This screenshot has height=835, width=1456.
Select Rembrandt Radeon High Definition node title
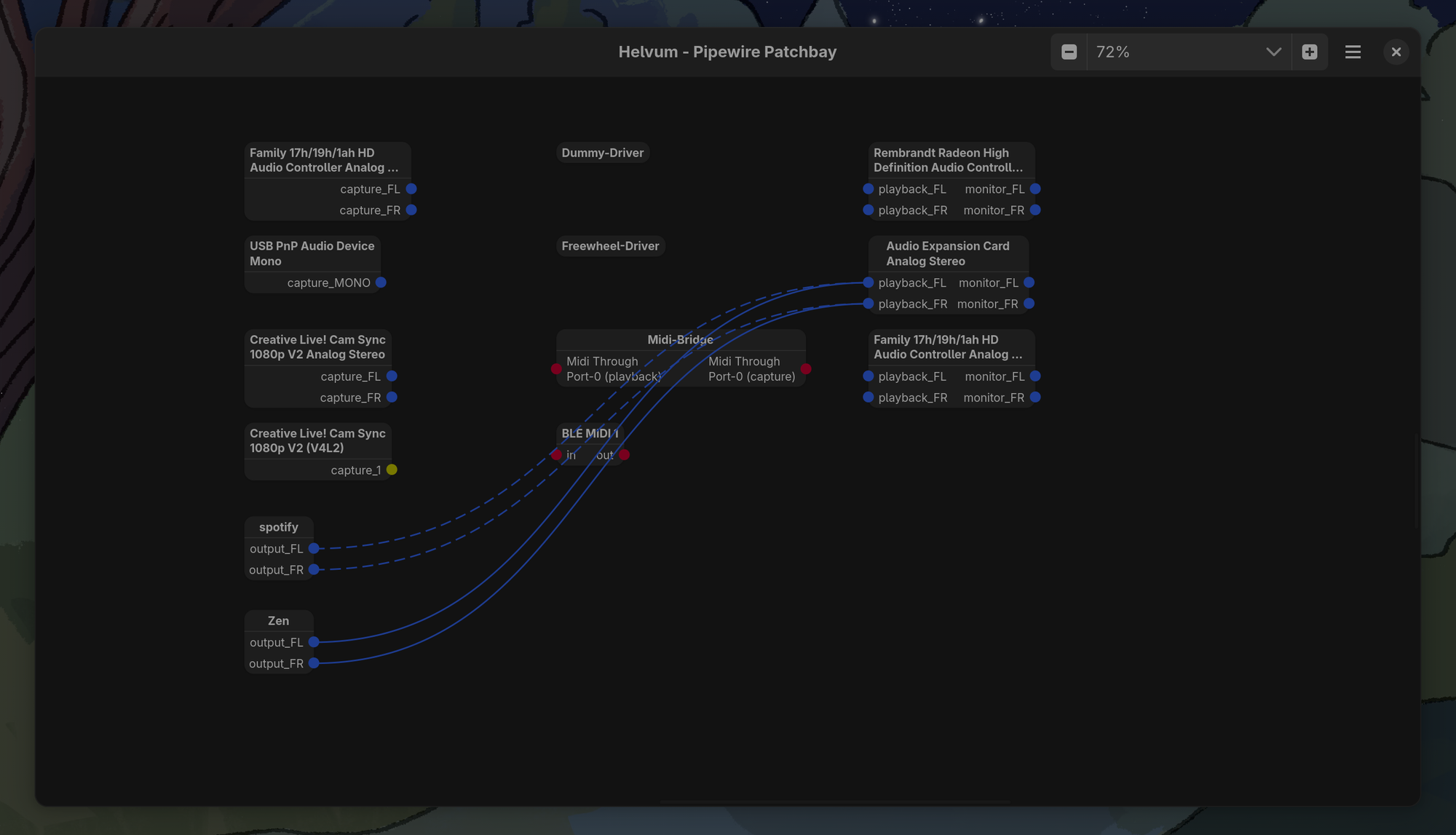point(949,160)
